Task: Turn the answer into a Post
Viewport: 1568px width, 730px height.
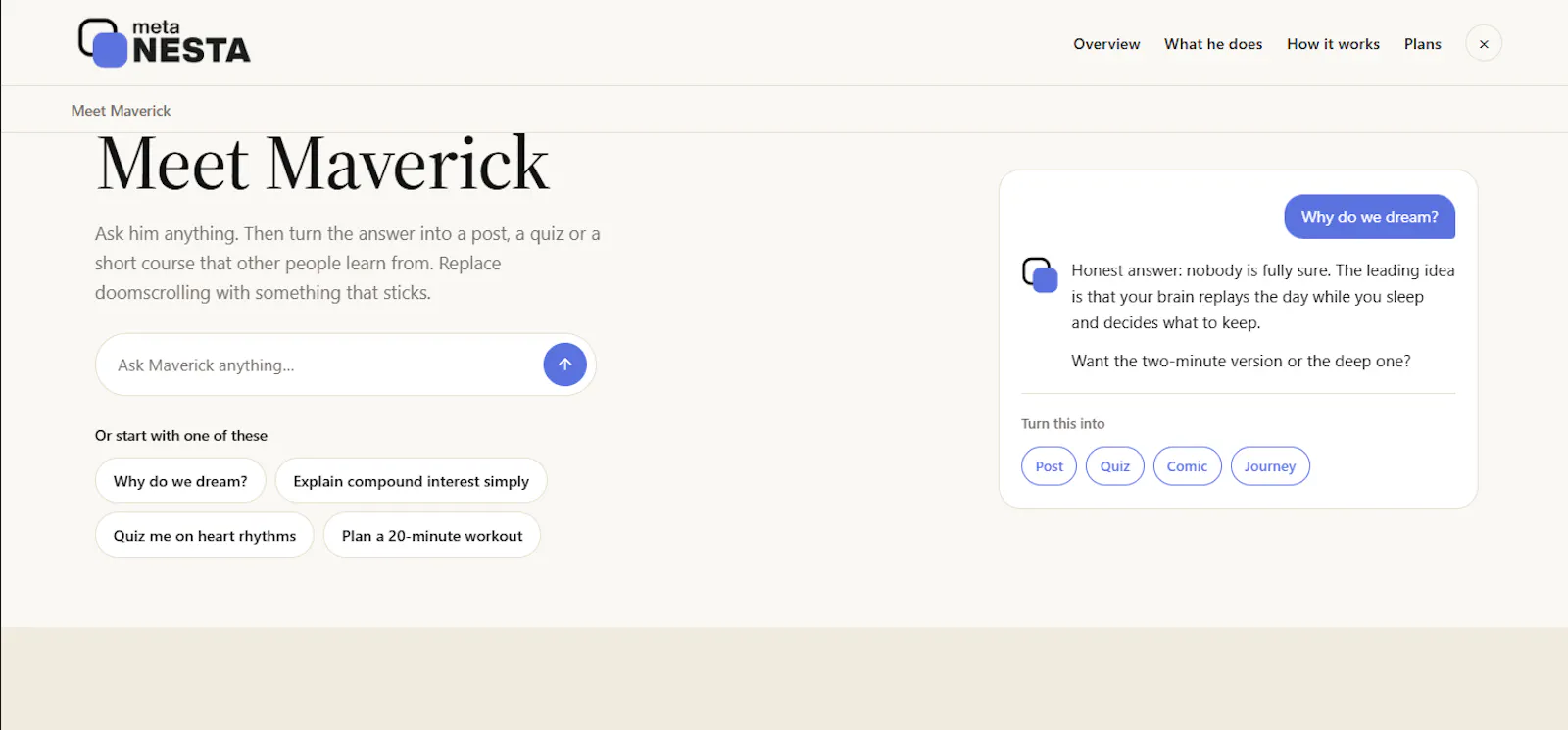Action: point(1049,466)
